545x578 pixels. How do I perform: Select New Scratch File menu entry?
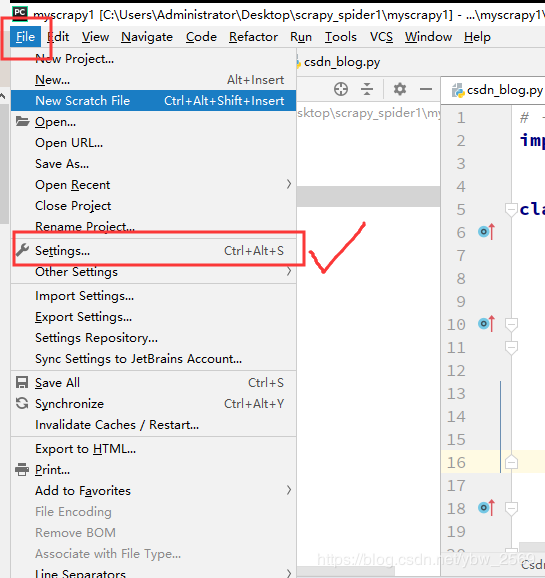153,100
